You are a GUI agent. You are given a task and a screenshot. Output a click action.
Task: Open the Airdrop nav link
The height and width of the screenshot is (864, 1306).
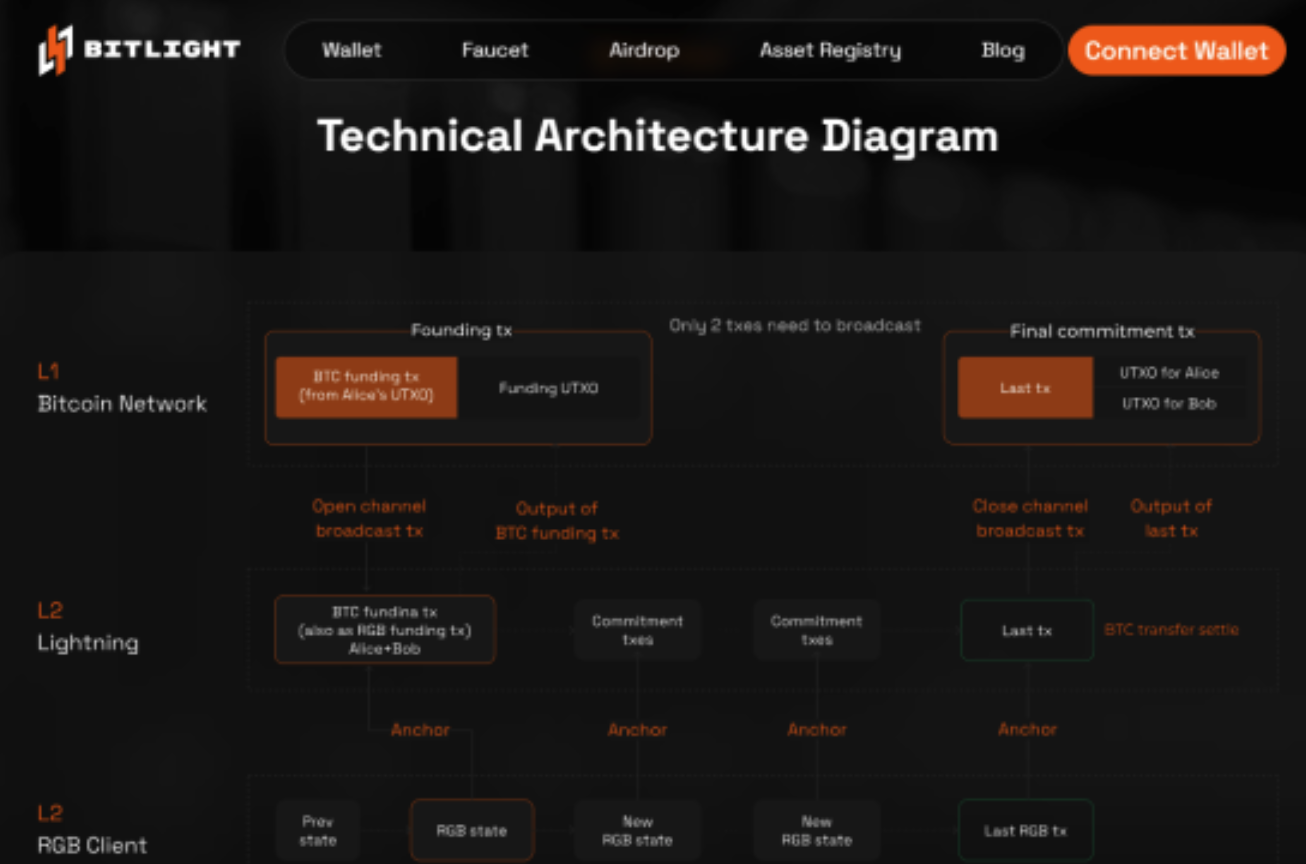tap(644, 50)
